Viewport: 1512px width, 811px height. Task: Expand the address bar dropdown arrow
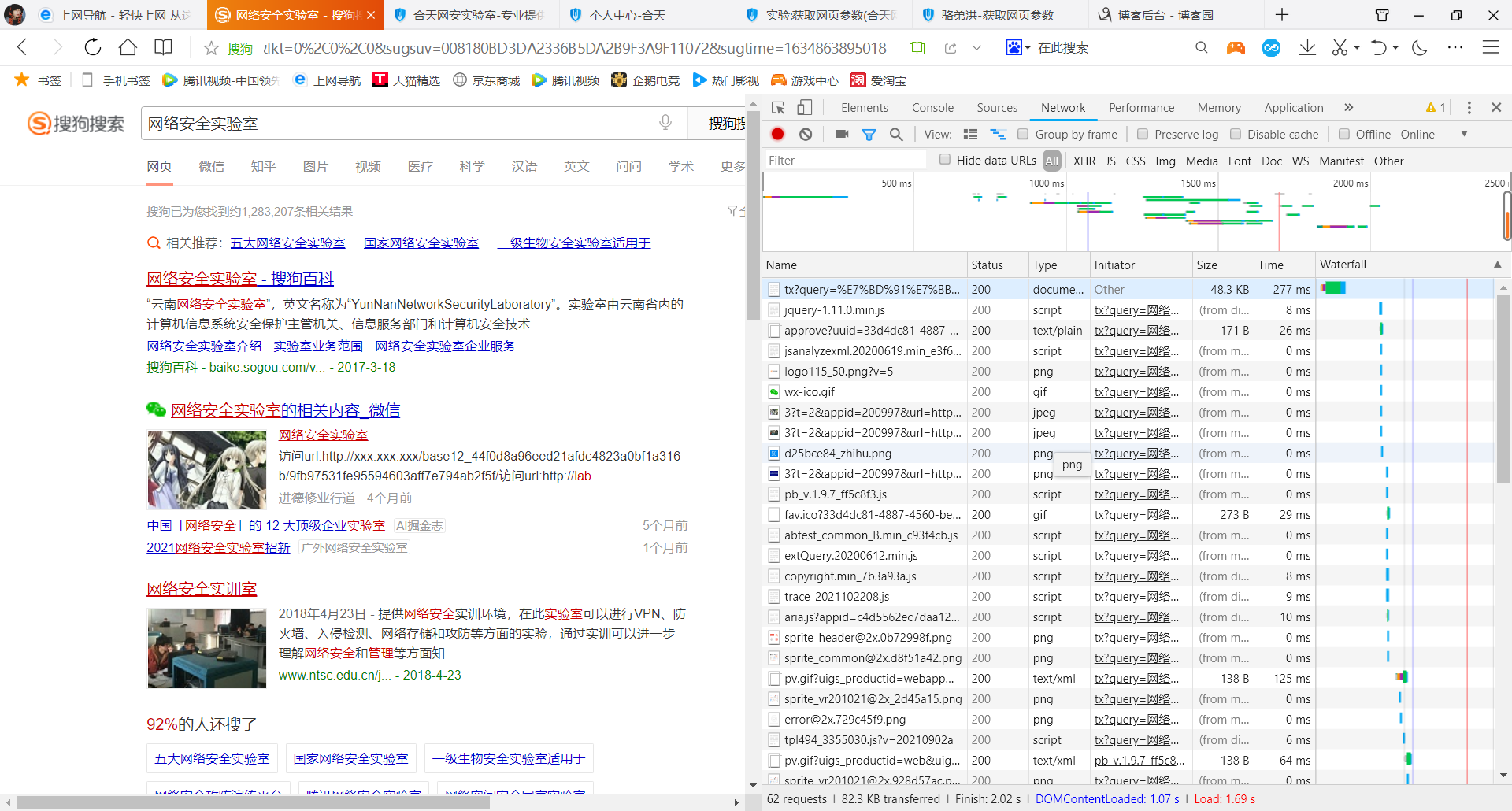tap(976, 48)
